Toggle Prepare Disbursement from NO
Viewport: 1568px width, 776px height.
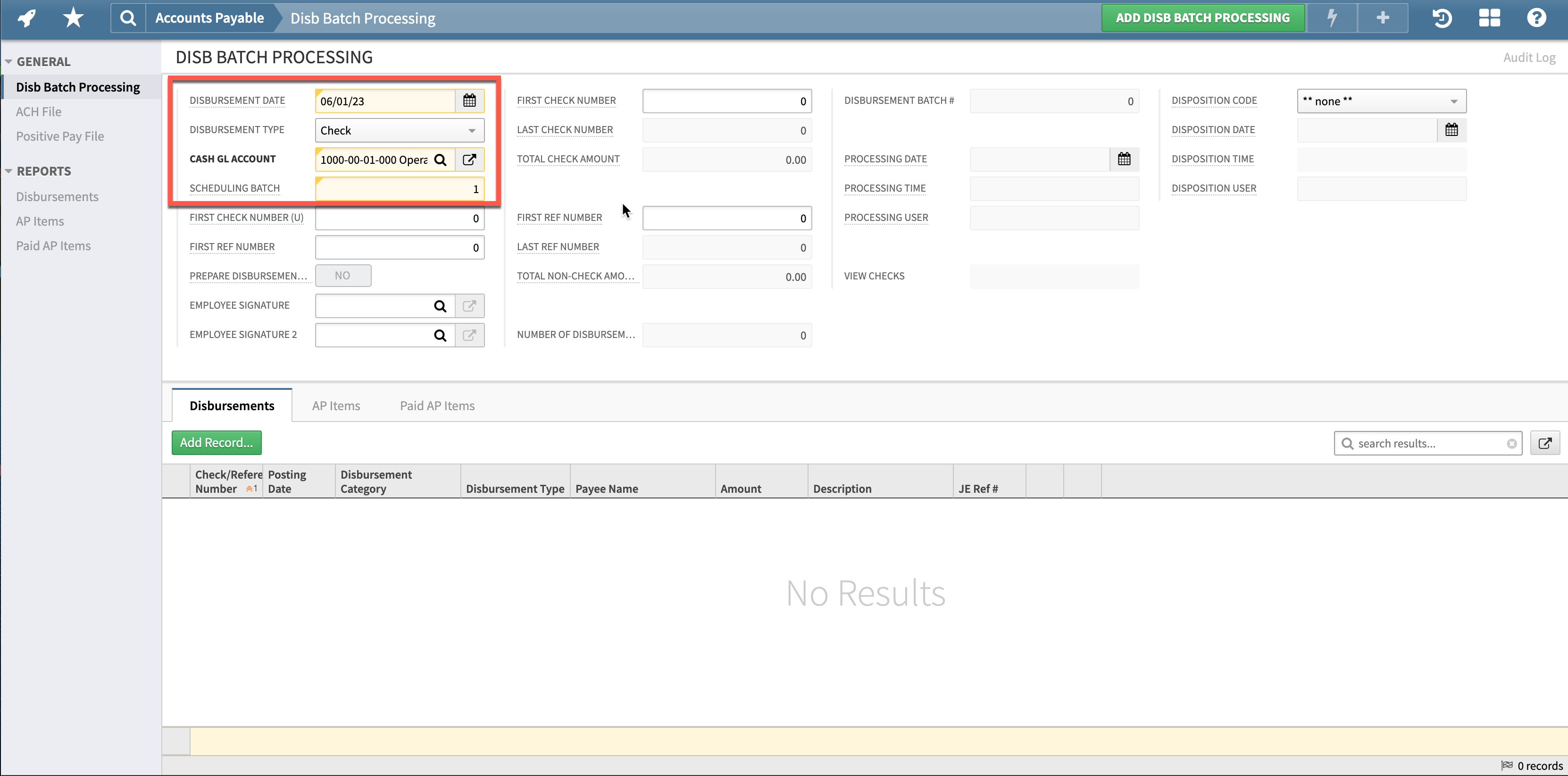point(343,275)
